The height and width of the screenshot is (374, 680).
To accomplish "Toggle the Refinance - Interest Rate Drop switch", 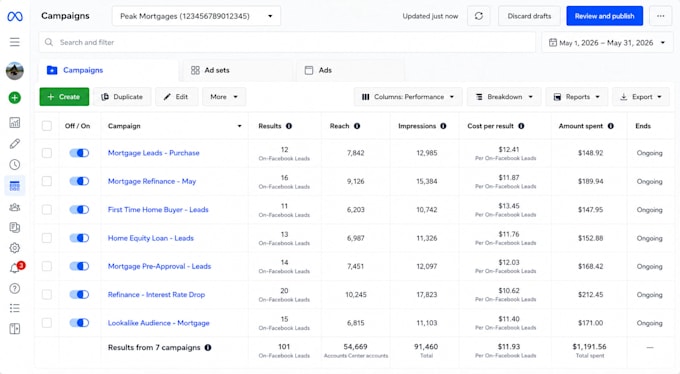I will click(x=79, y=295).
